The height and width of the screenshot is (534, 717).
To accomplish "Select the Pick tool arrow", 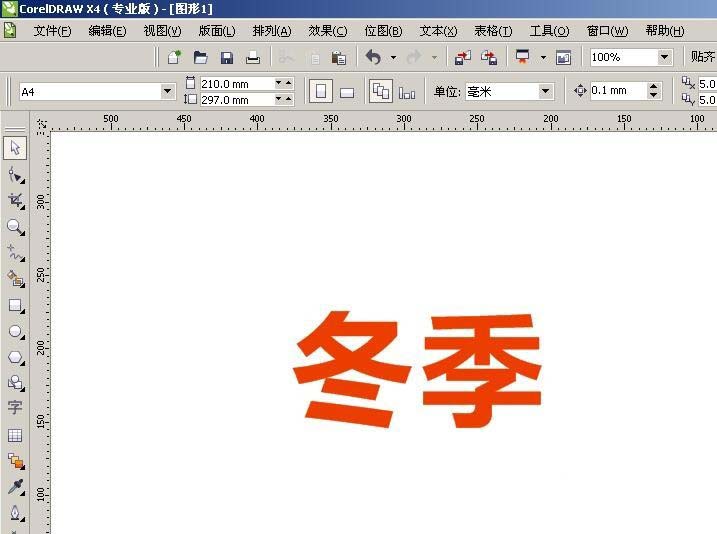I will tap(15, 148).
